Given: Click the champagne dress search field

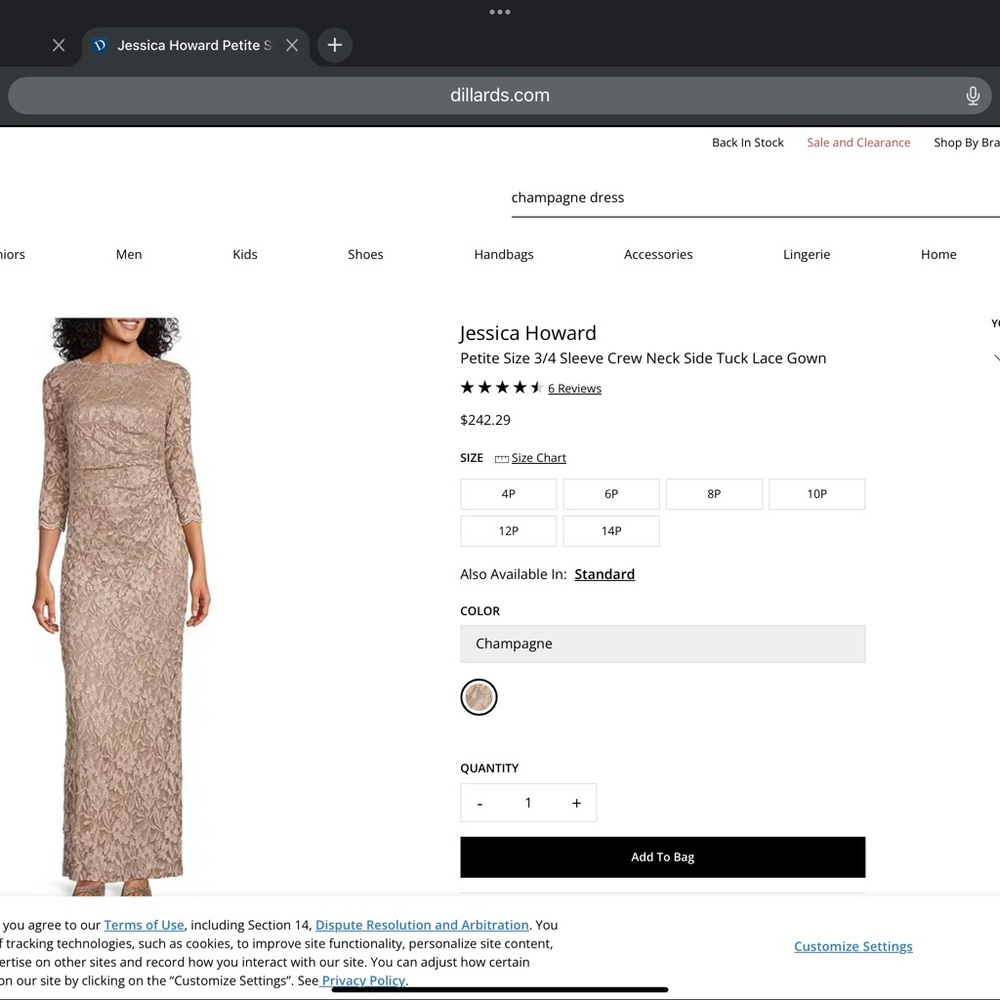Looking at the screenshot, I should pos(755,198).
